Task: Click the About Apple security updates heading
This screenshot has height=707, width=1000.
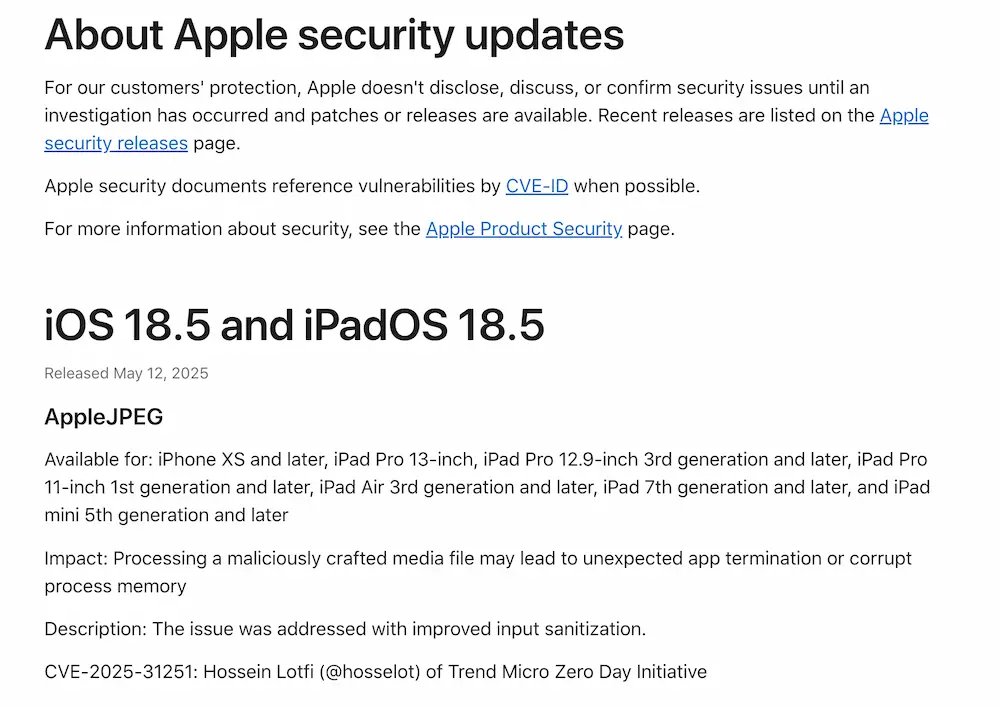Action: pyautogui.click(x=334, y=36)
